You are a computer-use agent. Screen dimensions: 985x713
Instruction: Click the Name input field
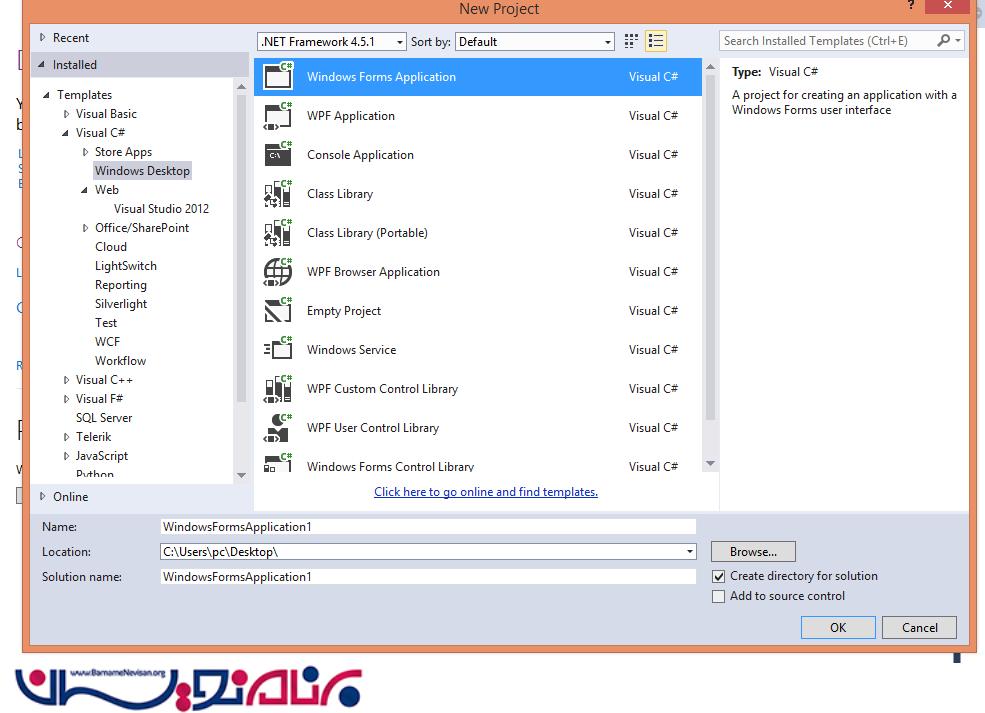(428, 526)
